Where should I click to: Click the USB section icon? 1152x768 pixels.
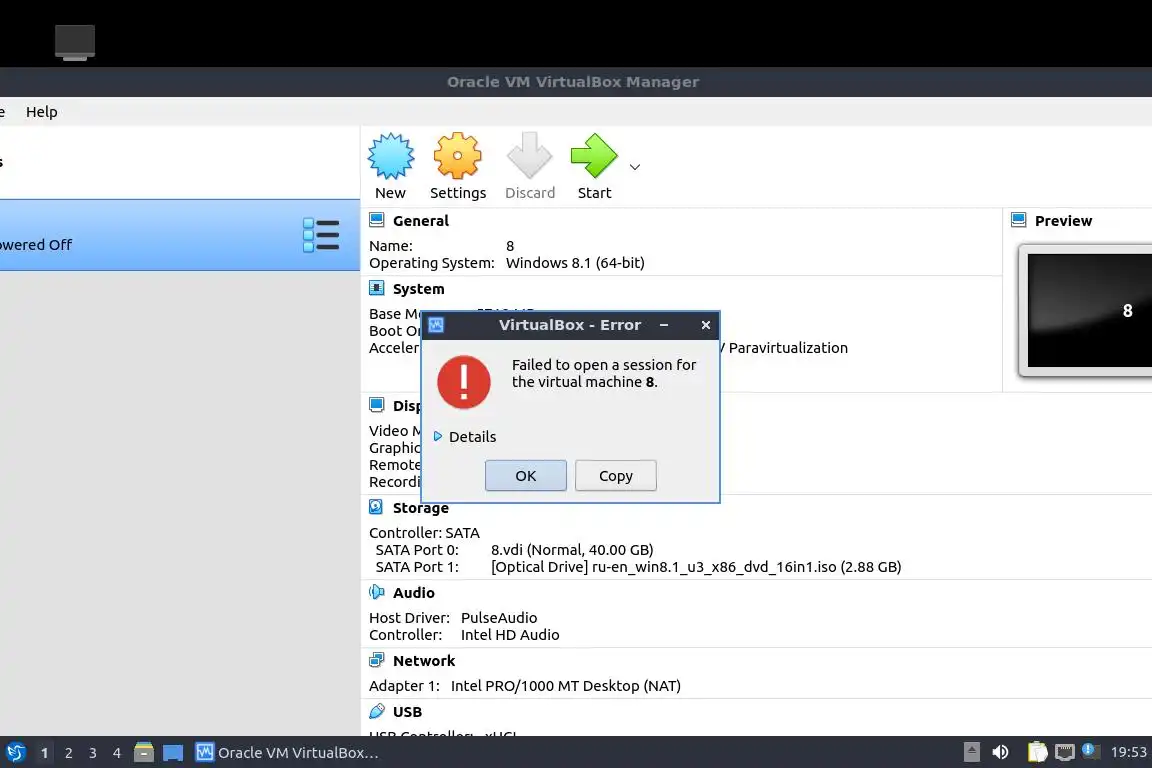click(x=377, y=711)
